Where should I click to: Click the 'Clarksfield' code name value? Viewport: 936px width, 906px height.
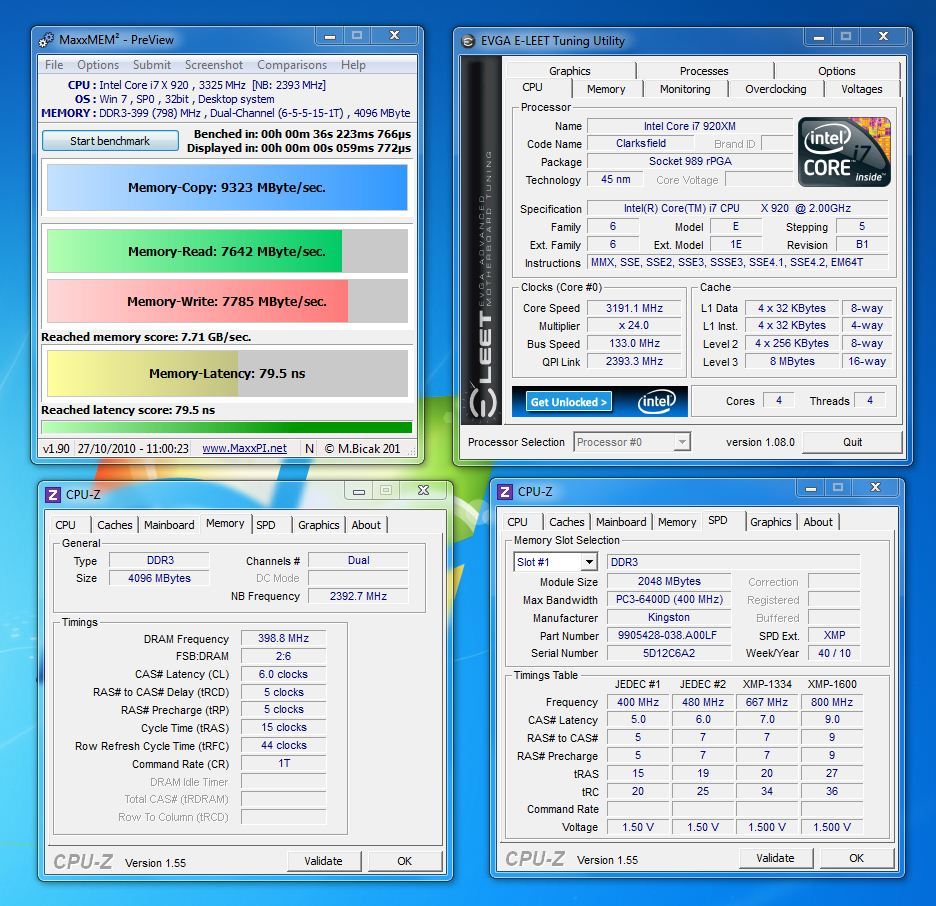pos(641,144)
